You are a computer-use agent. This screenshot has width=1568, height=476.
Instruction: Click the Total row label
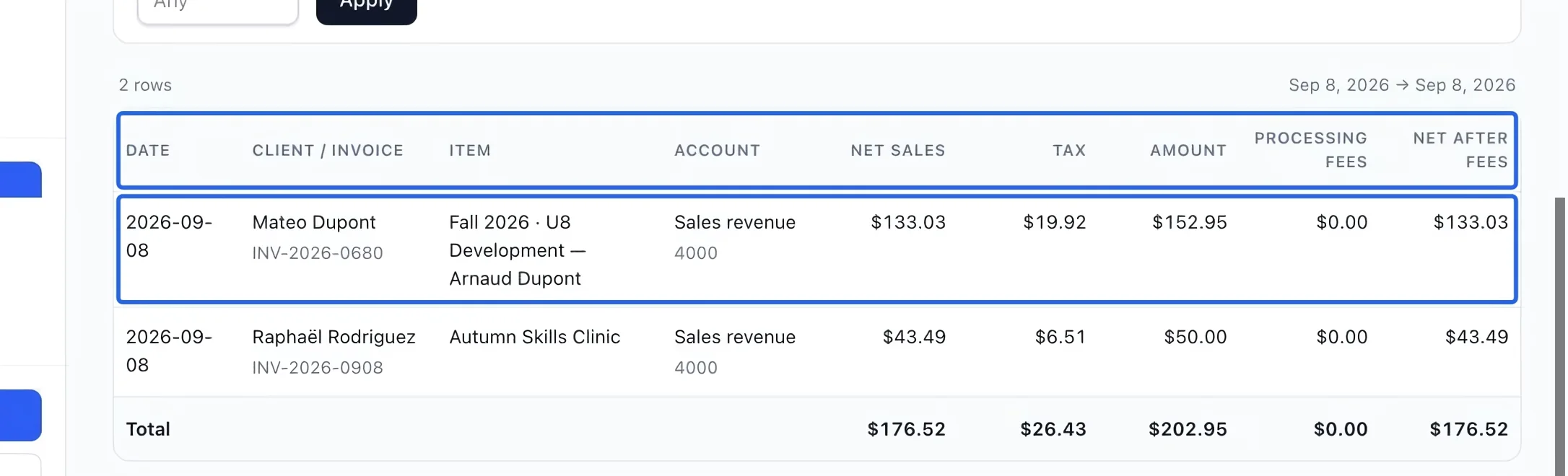tap(148, 429)
